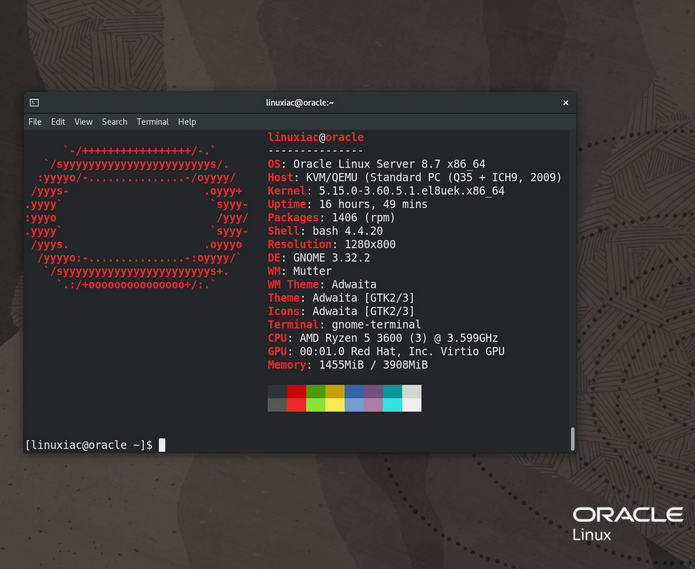Image resolution: width=695 pixels, height=569 pixels.
Task: Click the WM line Mutter
Action: coord(300,271)
